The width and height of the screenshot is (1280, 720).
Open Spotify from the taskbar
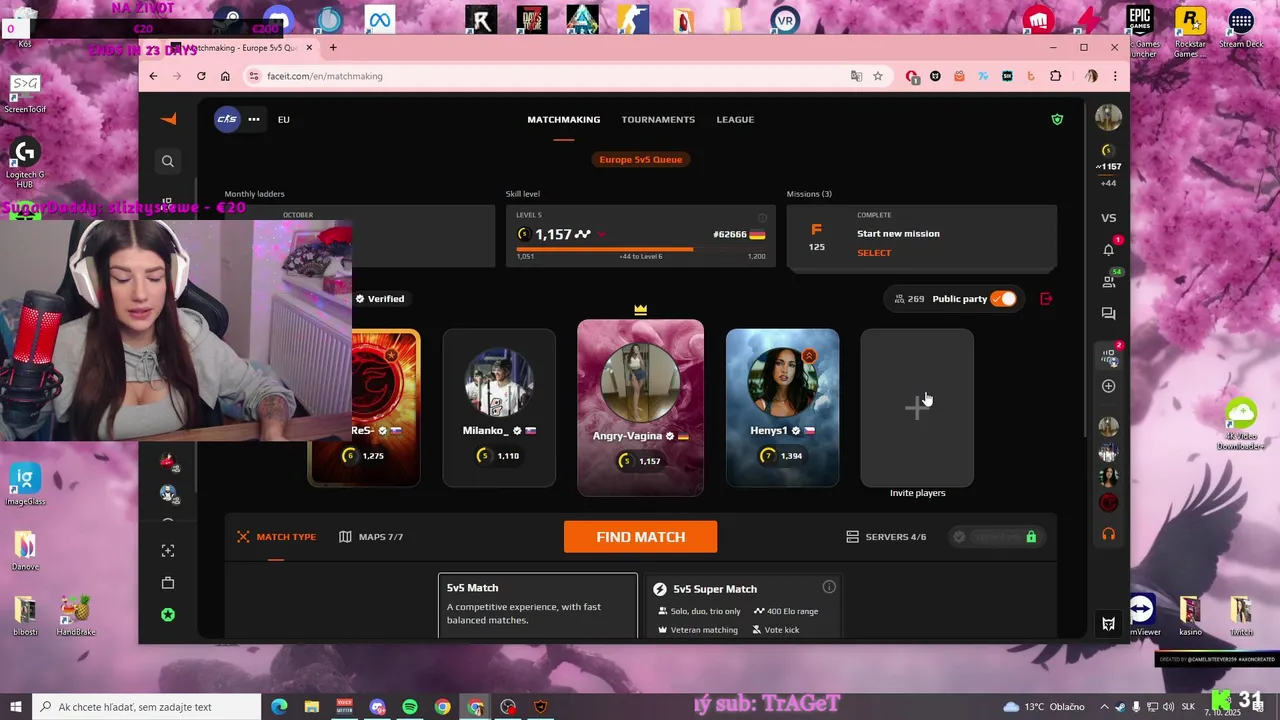(410, 707)
